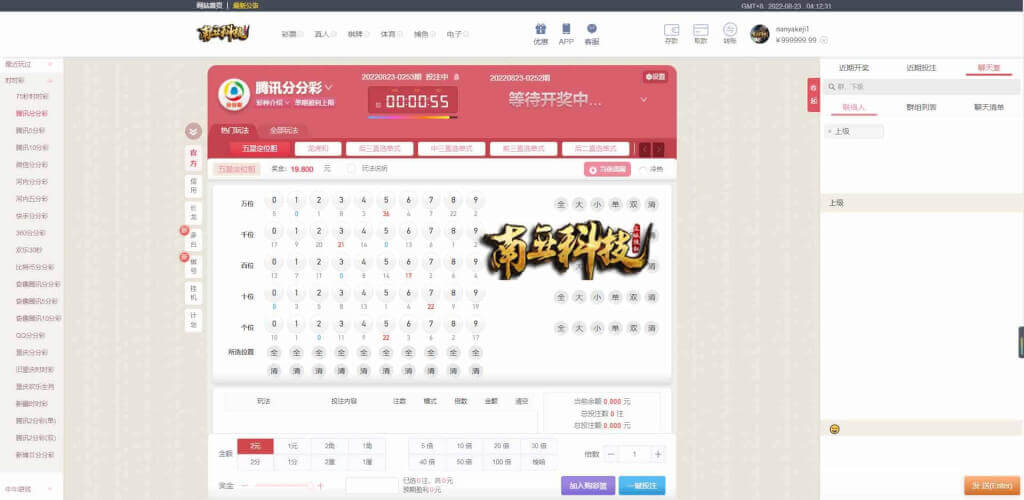Expand 腾讯分分彩 game dropdown arrow
The height and width of the screenshot is (500, 1024).
[328, 87]
